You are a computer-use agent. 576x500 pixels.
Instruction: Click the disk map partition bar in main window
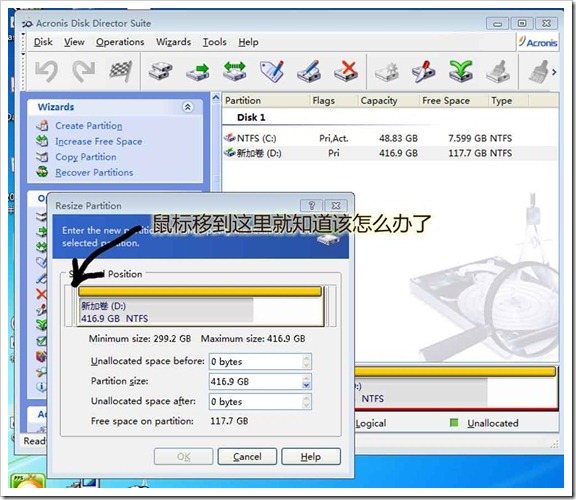456,388
